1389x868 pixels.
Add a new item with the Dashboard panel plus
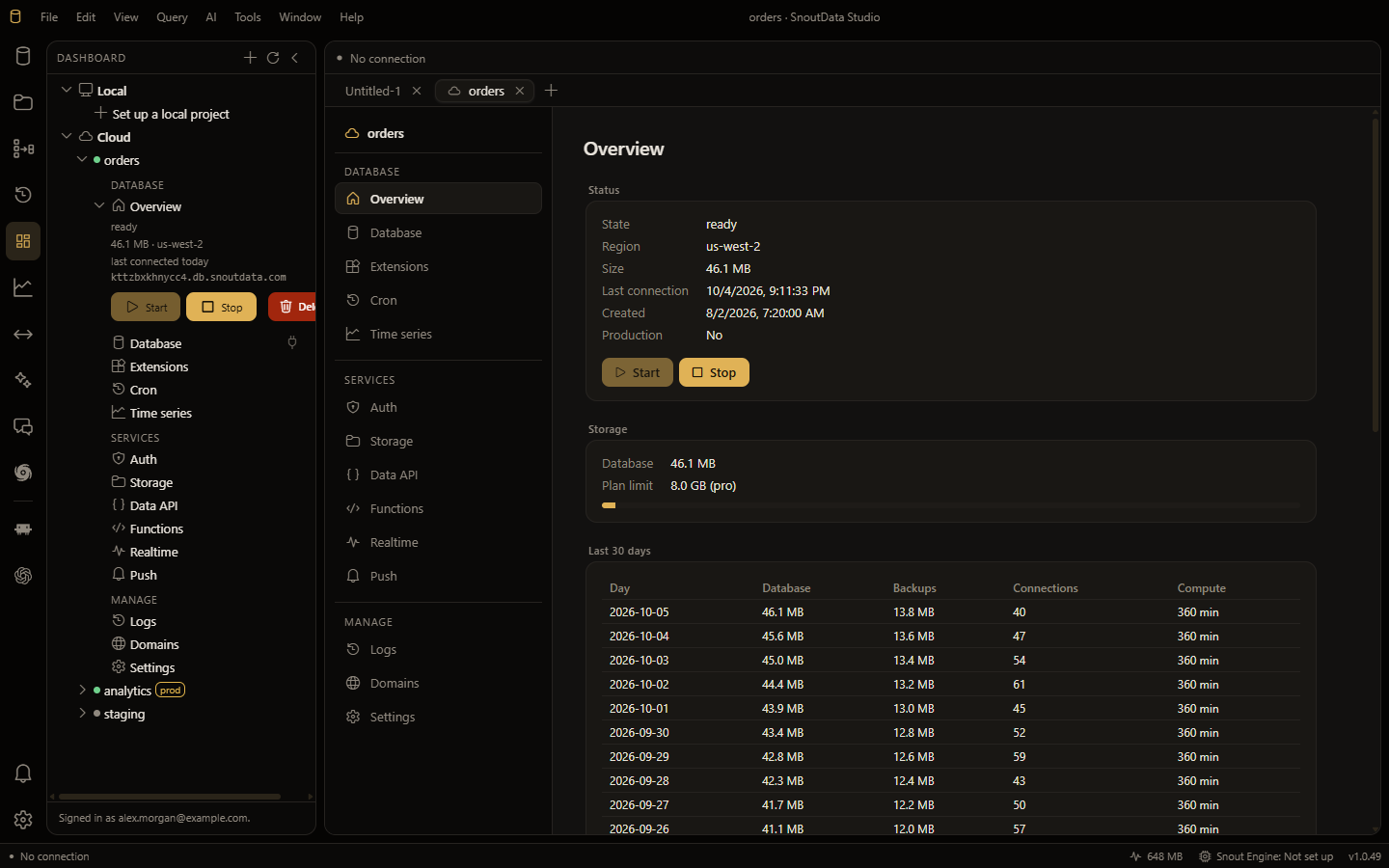[250, 58]
